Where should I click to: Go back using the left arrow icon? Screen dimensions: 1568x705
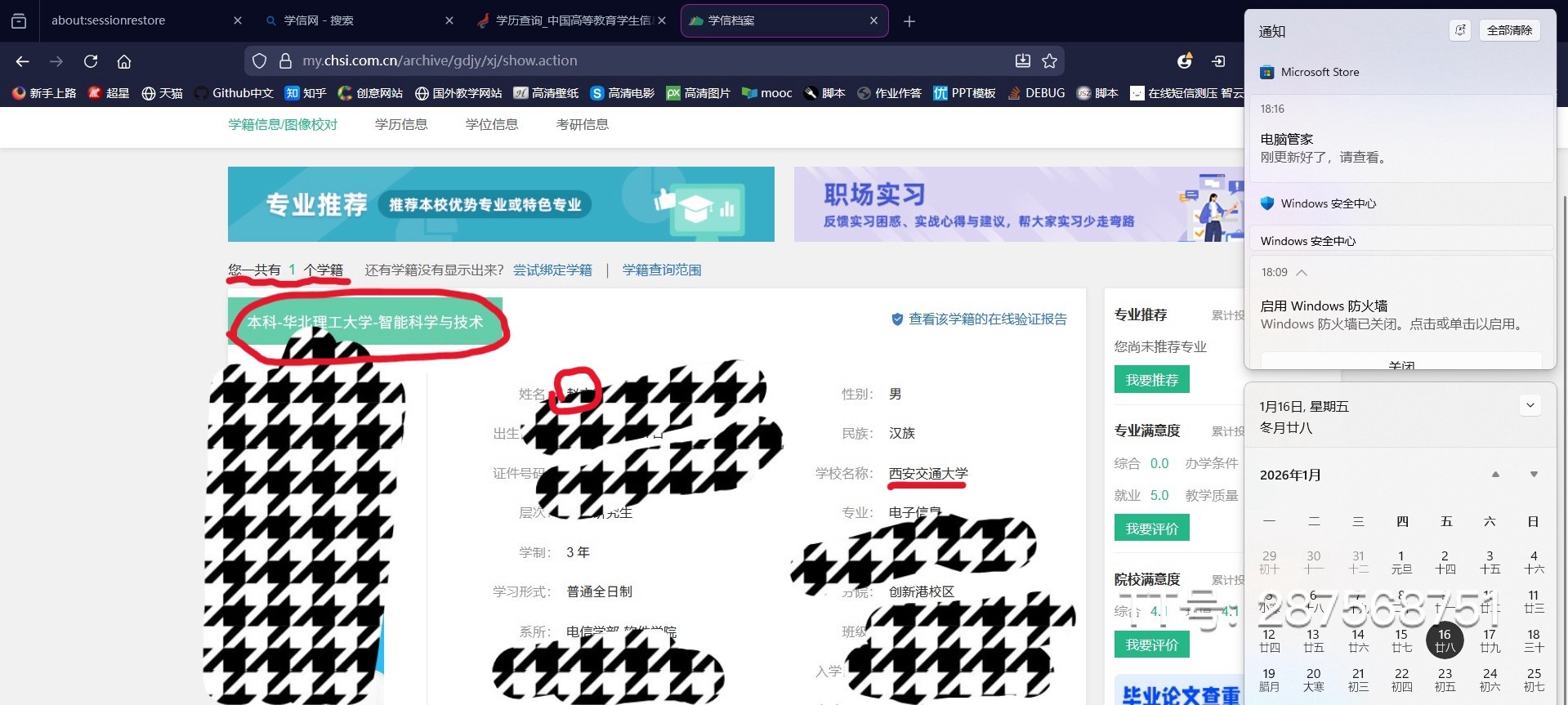(23, 61)
